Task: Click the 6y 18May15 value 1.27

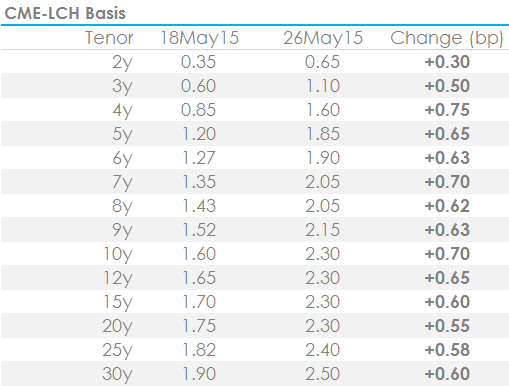Action: (199, 158)
